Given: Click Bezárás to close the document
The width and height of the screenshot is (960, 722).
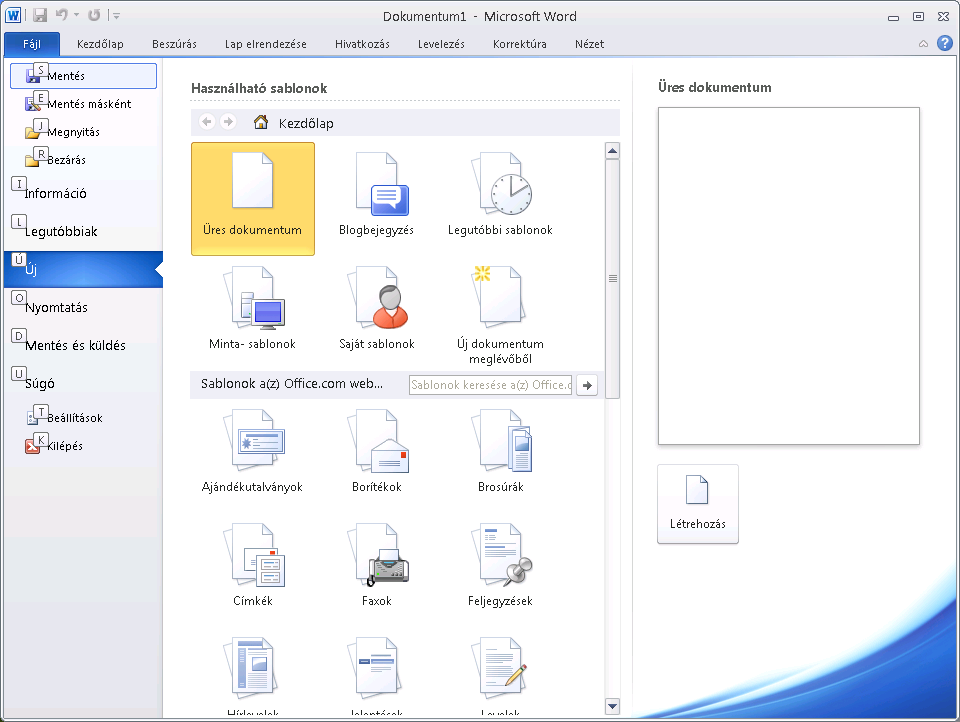Looking at the screenshot, I should click(x=83, y=160).
